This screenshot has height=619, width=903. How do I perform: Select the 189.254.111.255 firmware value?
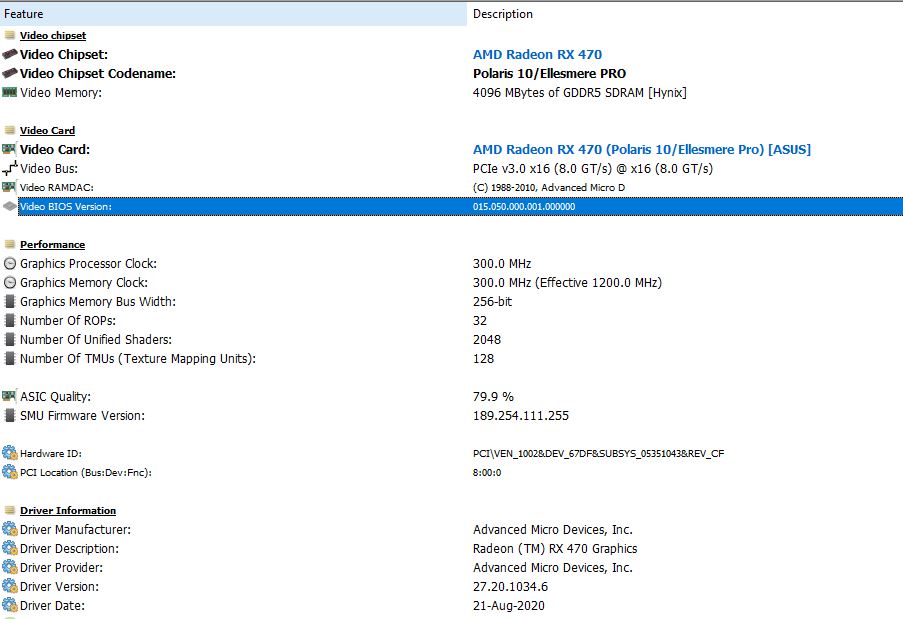click(x=521, y=416)
